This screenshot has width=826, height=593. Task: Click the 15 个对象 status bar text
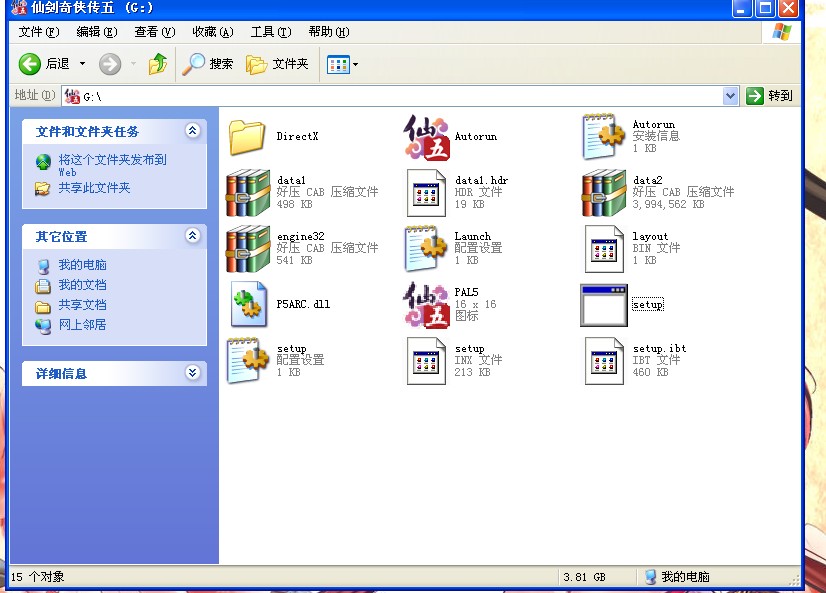pyautogui.click(x=37, y=577)
